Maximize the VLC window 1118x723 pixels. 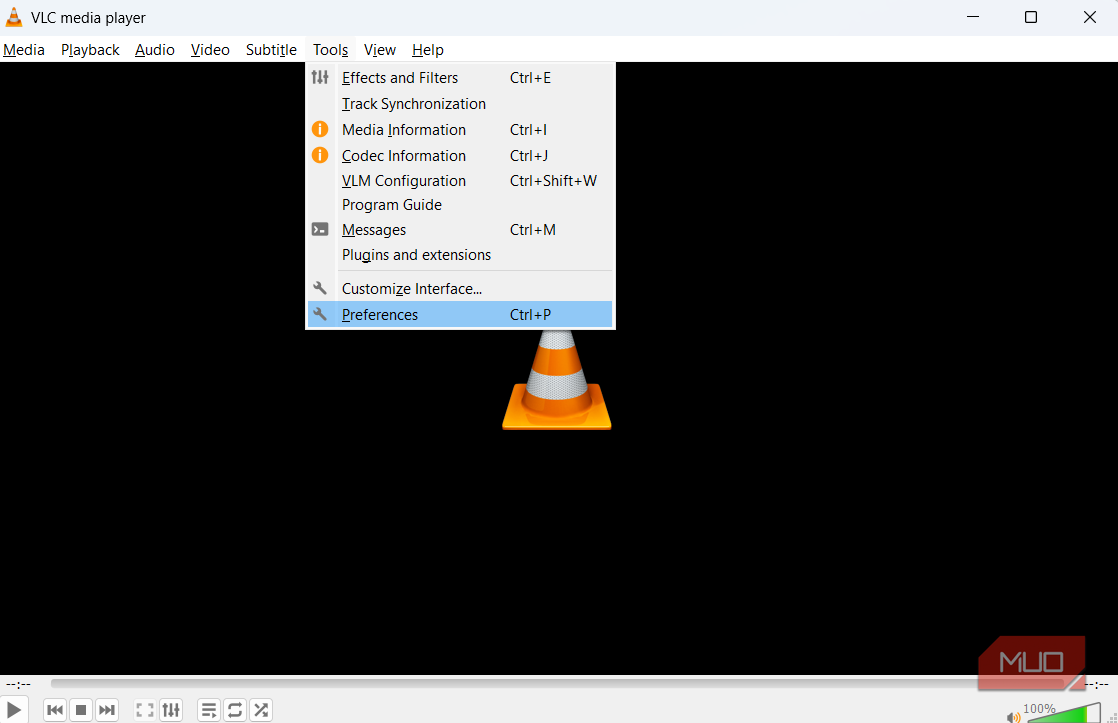coord(1031,17)
